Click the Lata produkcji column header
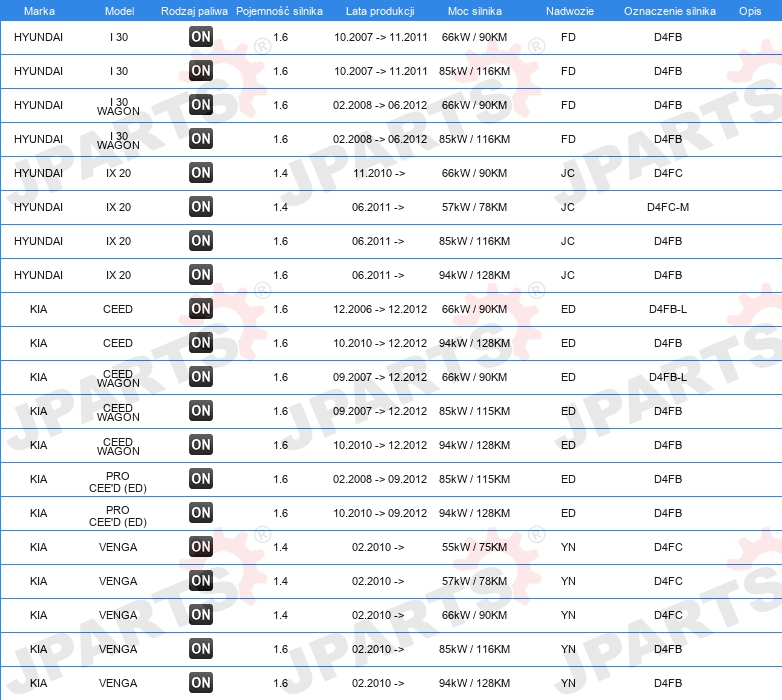 380,11
